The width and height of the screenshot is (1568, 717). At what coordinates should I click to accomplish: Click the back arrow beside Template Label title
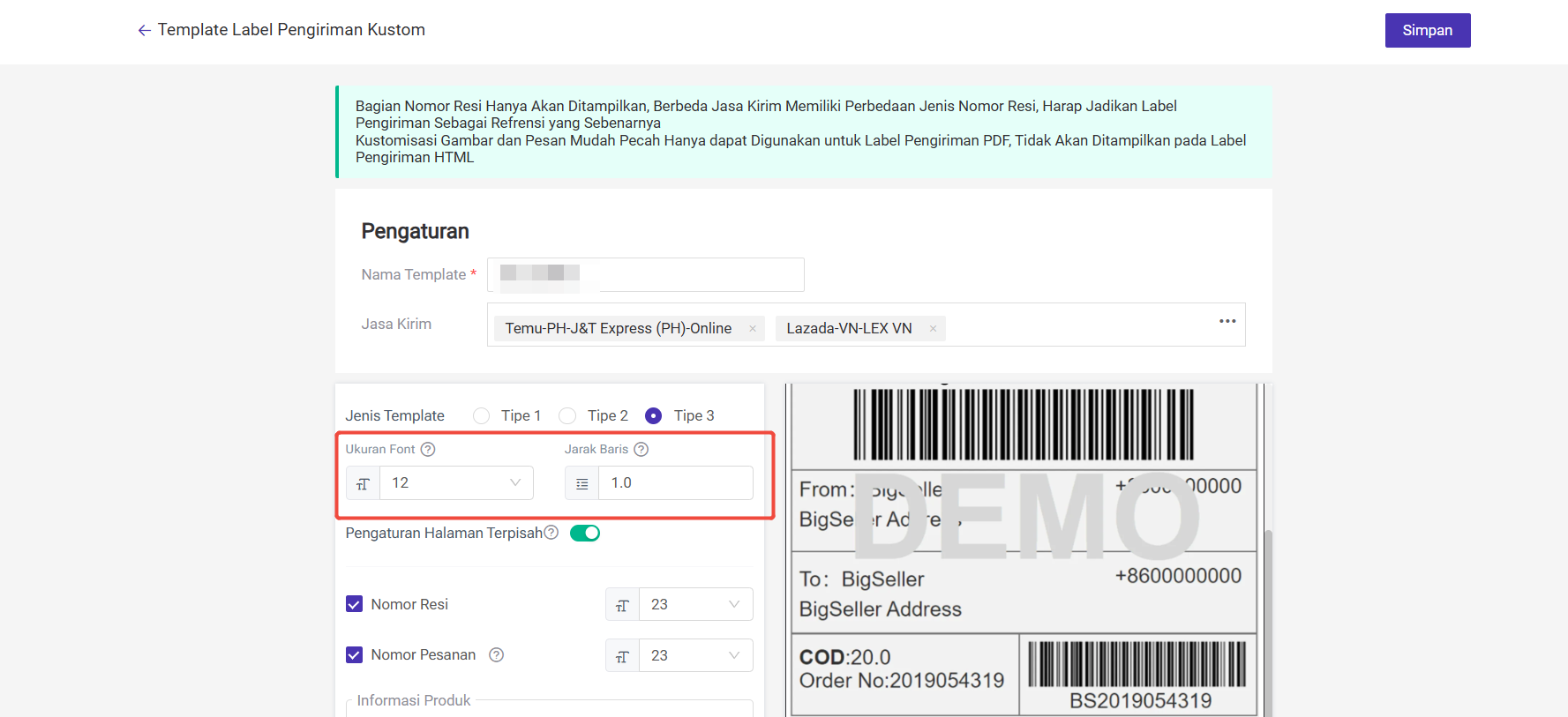144,30
